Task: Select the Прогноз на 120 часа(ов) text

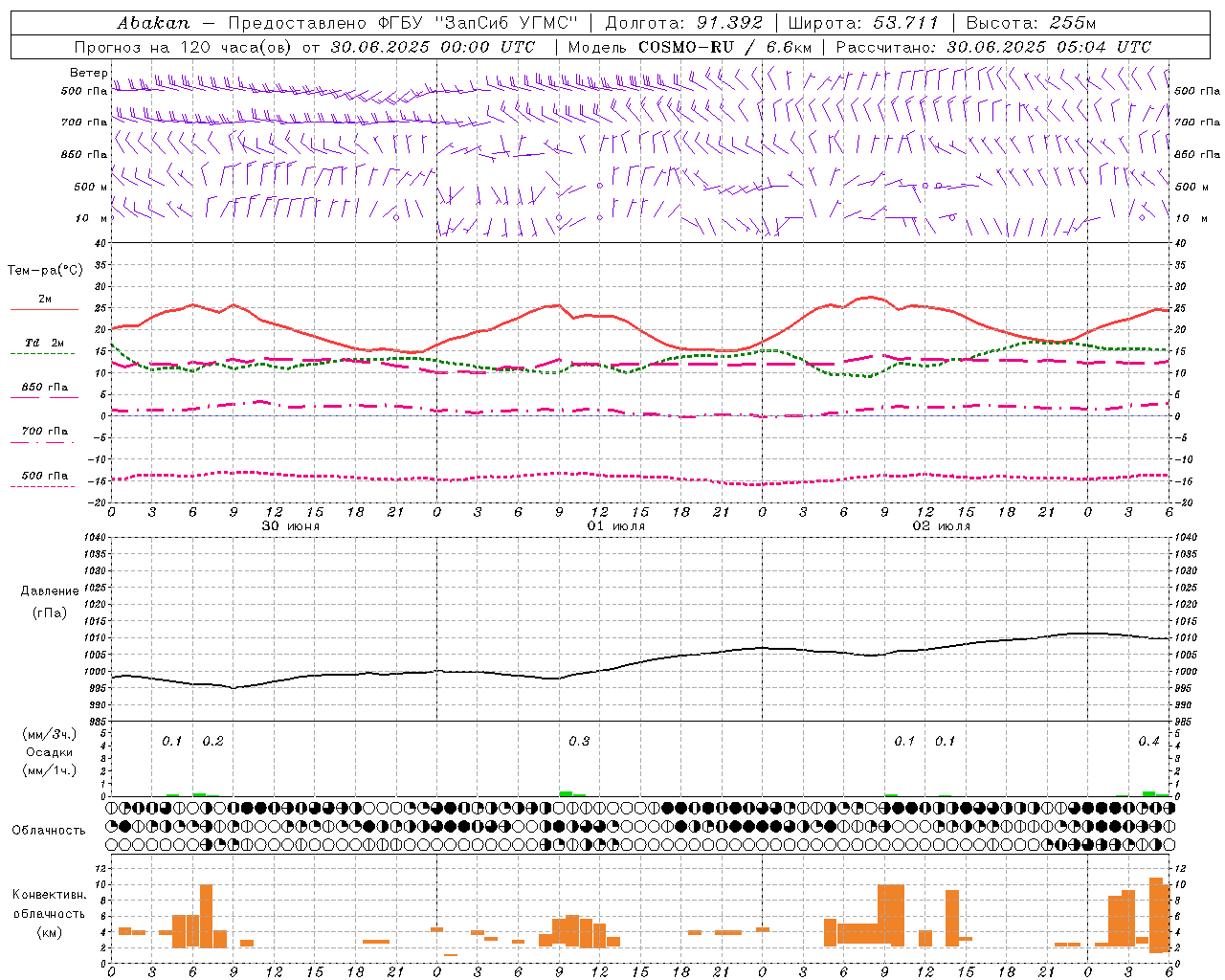Action: pos(185,47)
